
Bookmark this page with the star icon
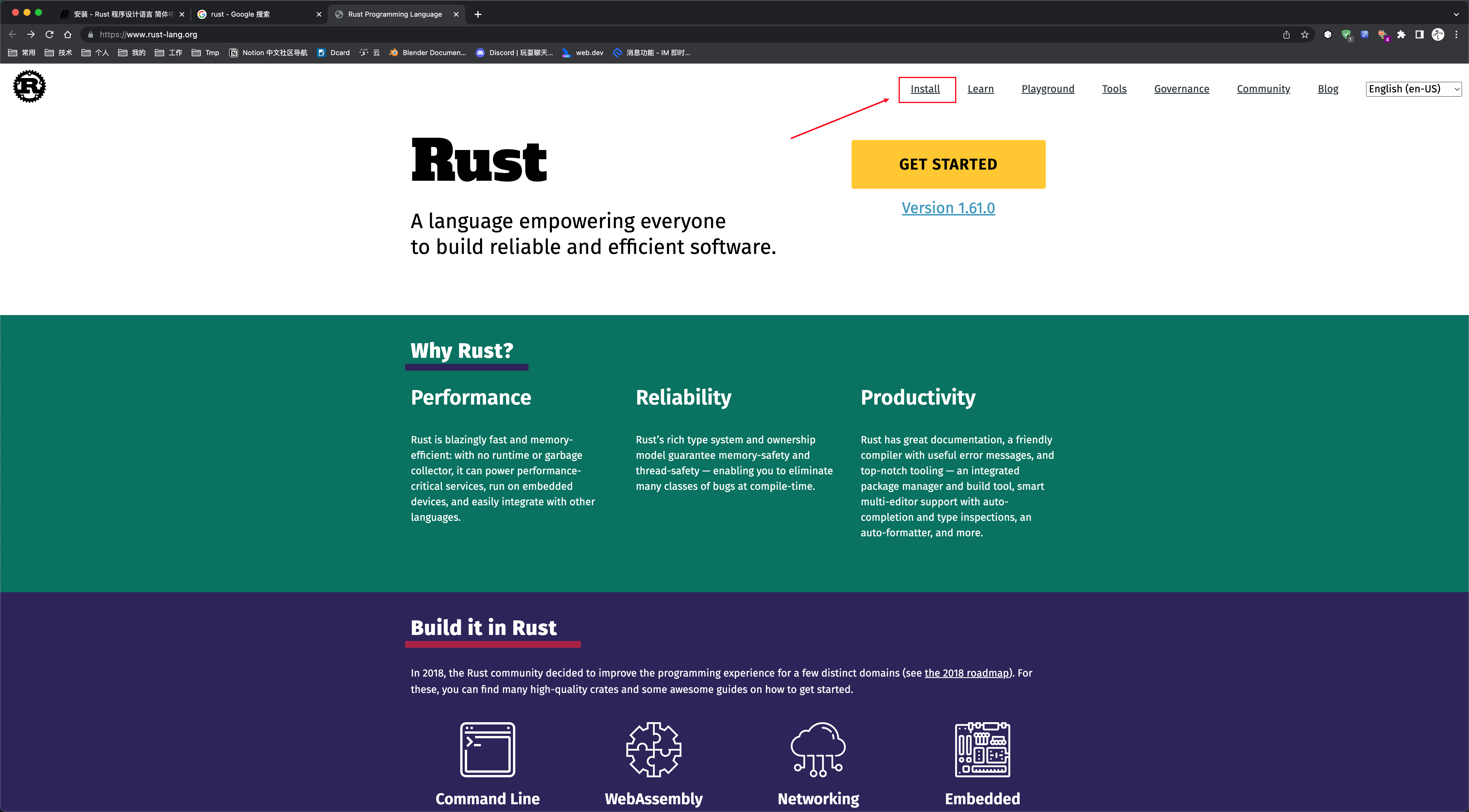1305,34
